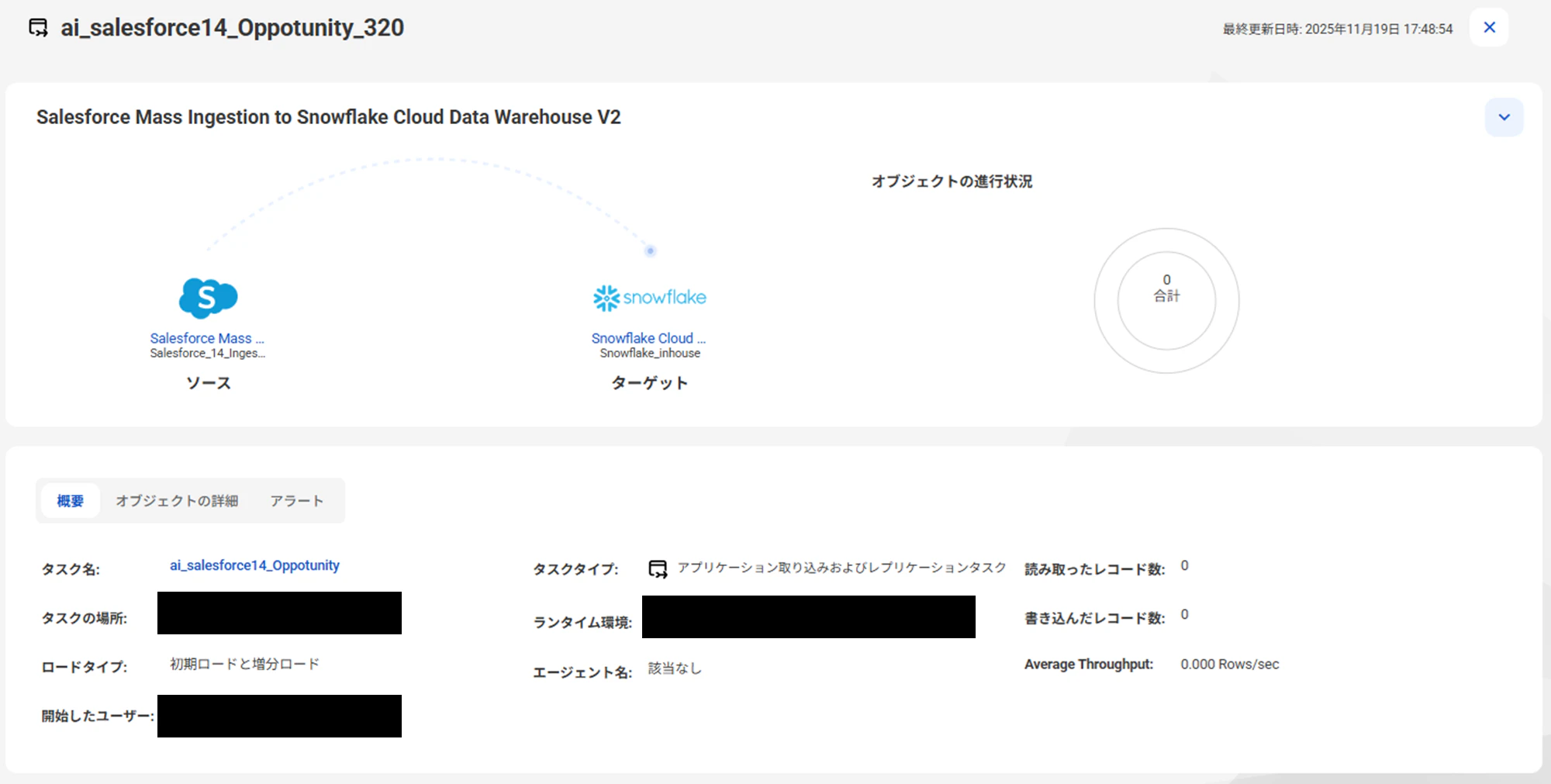Click the task type icon next to アプリケーション取り込み
This screenshot has height=784, width=1551.
pos(658,569)
